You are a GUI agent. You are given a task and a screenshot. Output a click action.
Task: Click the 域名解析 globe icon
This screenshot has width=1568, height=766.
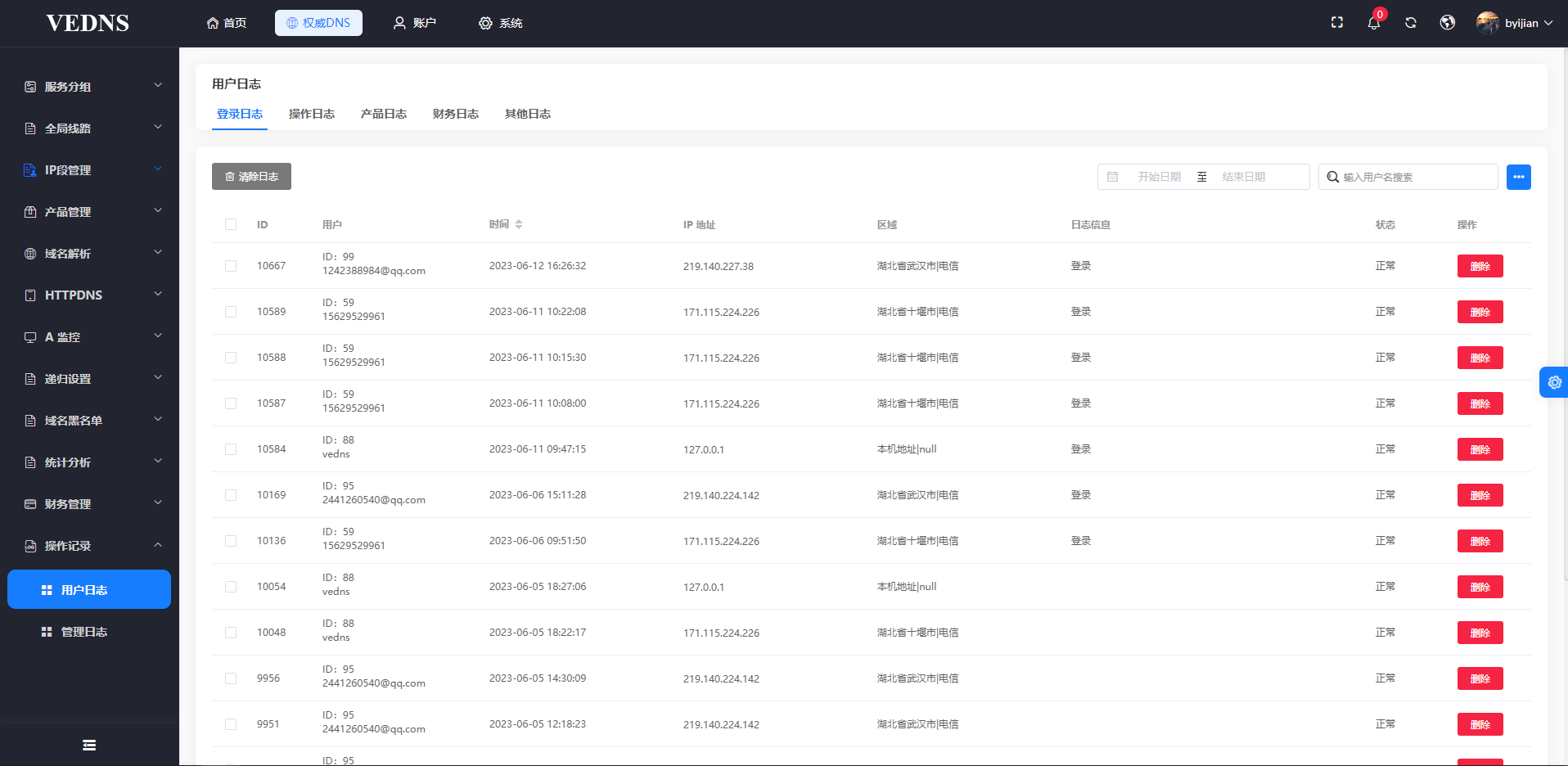30,254
